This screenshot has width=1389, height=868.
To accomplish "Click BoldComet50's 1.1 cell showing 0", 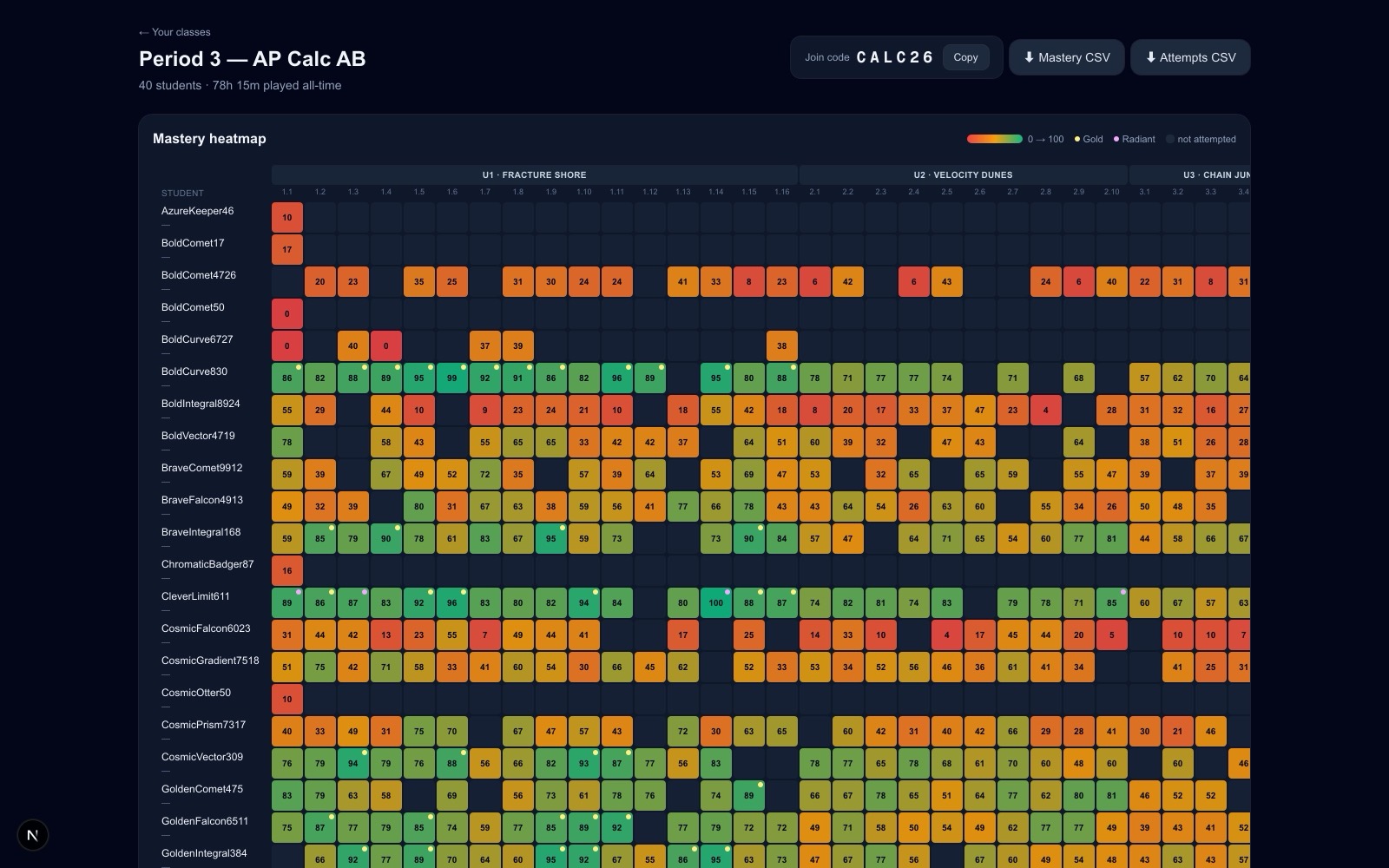I will pos(287,314).
